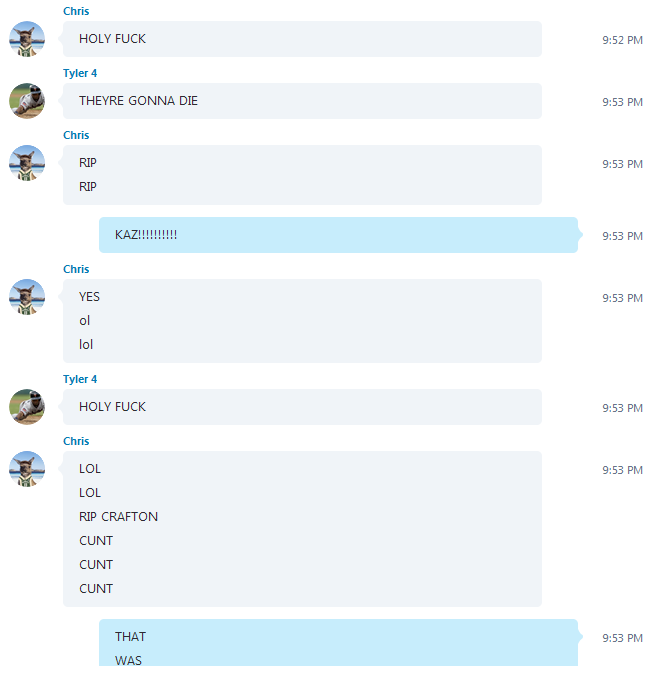Screen dimensions: 661x674
Task: Click the "Tyler 4" name below the "lol" message
Action: 80,379
